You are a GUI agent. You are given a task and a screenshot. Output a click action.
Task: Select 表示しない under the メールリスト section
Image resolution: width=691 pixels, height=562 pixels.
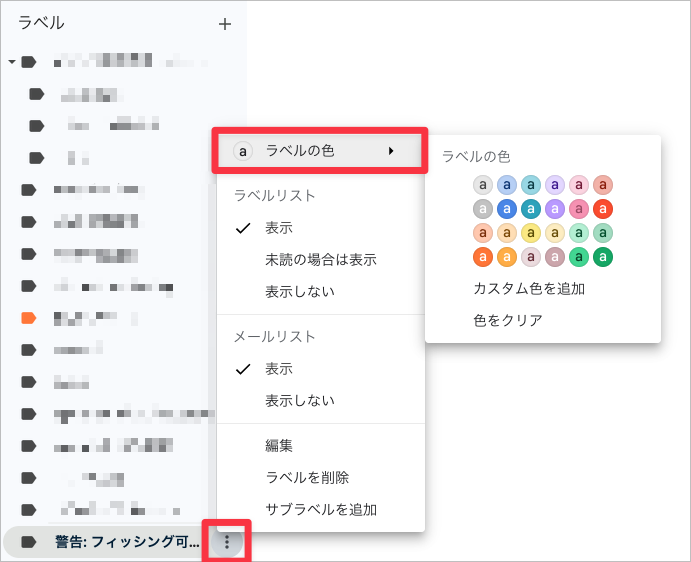tap(299, 401)
